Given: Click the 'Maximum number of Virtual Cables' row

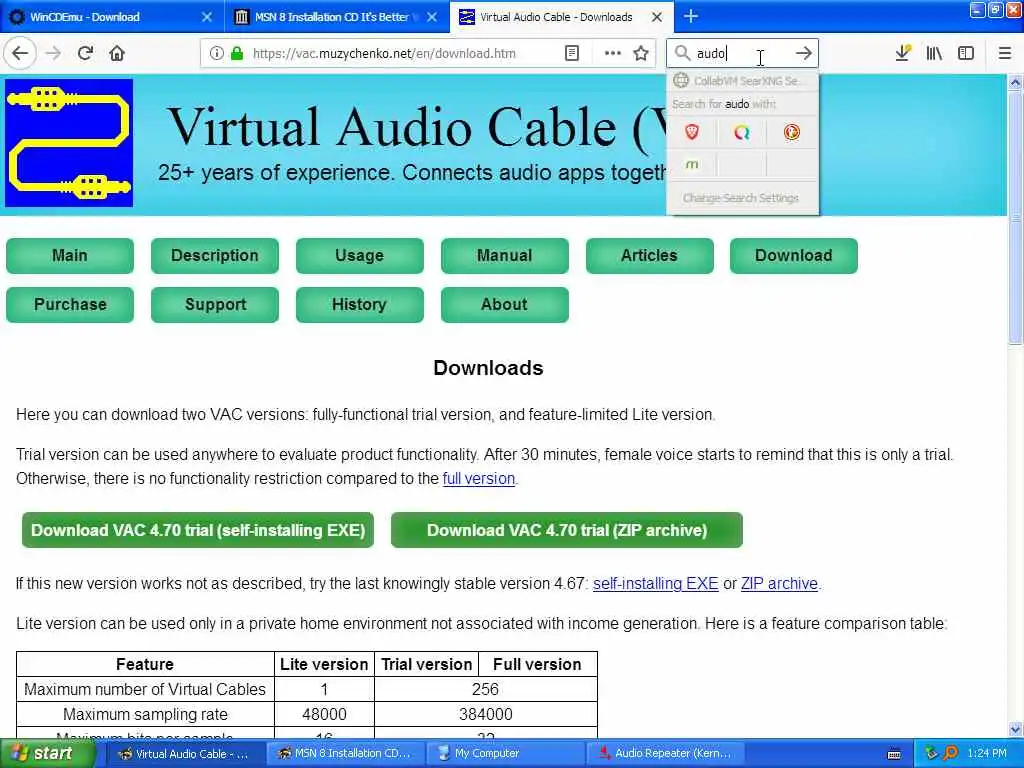Looking at the screenshot, I should point(307,690).
